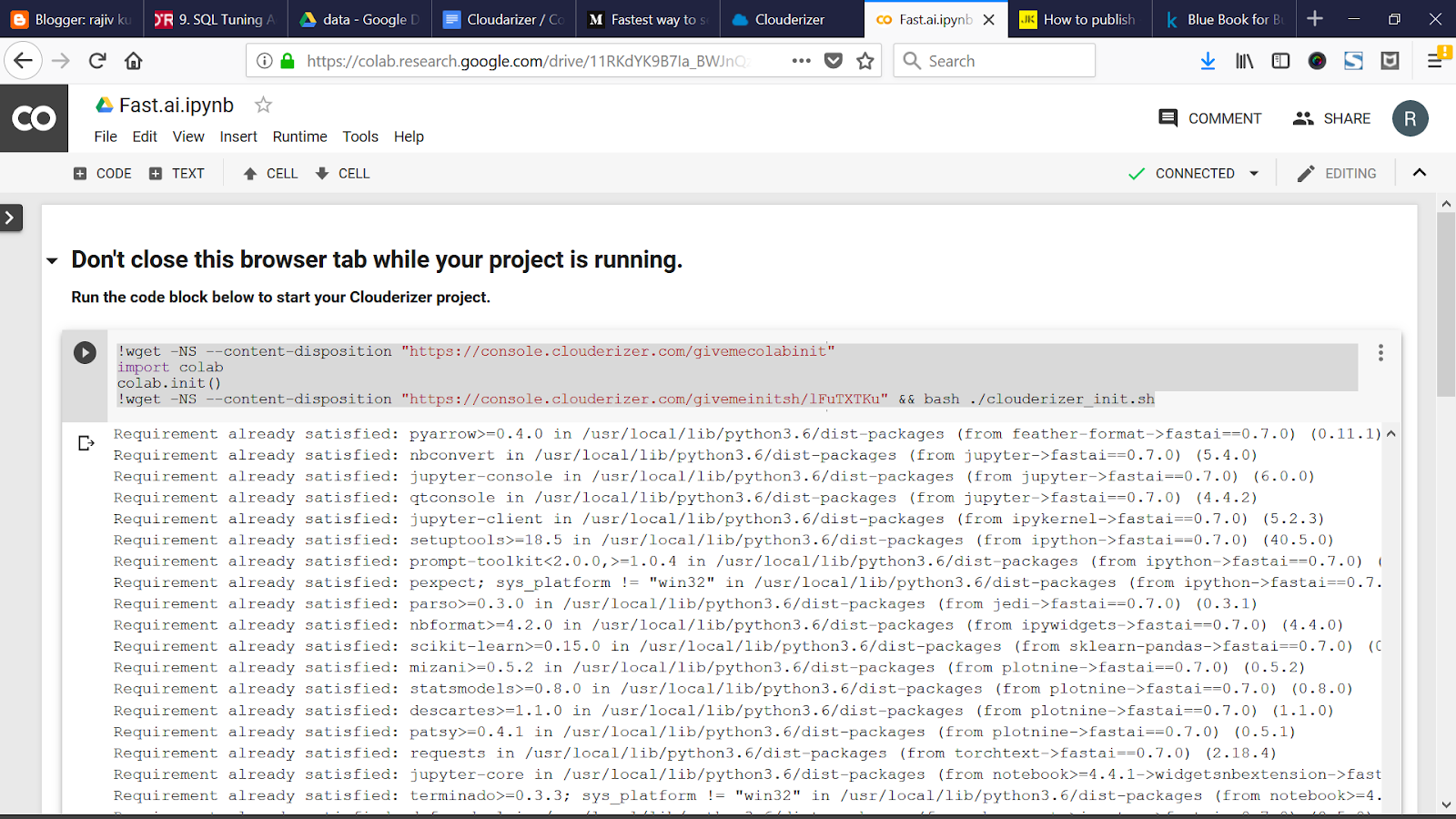Switch to 9. SQL Tuning tab
1456x819 pixels.
[216, 19]
